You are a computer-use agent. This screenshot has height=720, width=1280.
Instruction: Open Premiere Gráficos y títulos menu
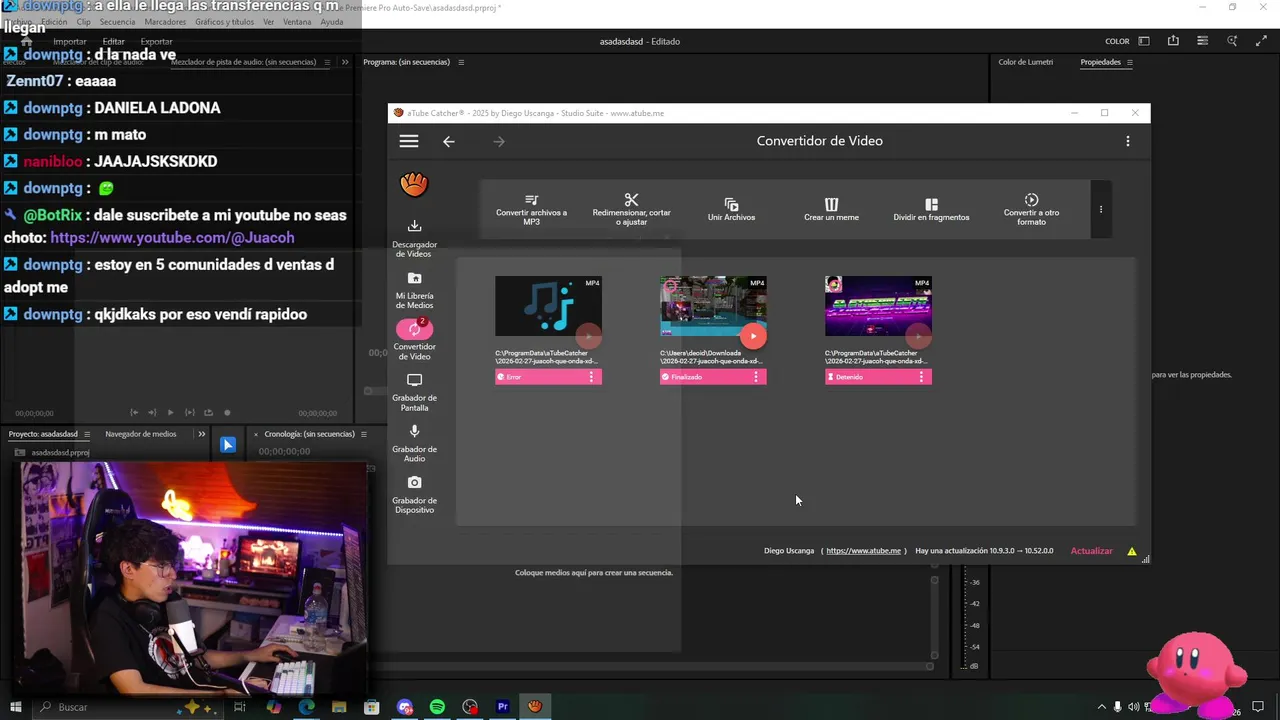(x=225, y=22)
